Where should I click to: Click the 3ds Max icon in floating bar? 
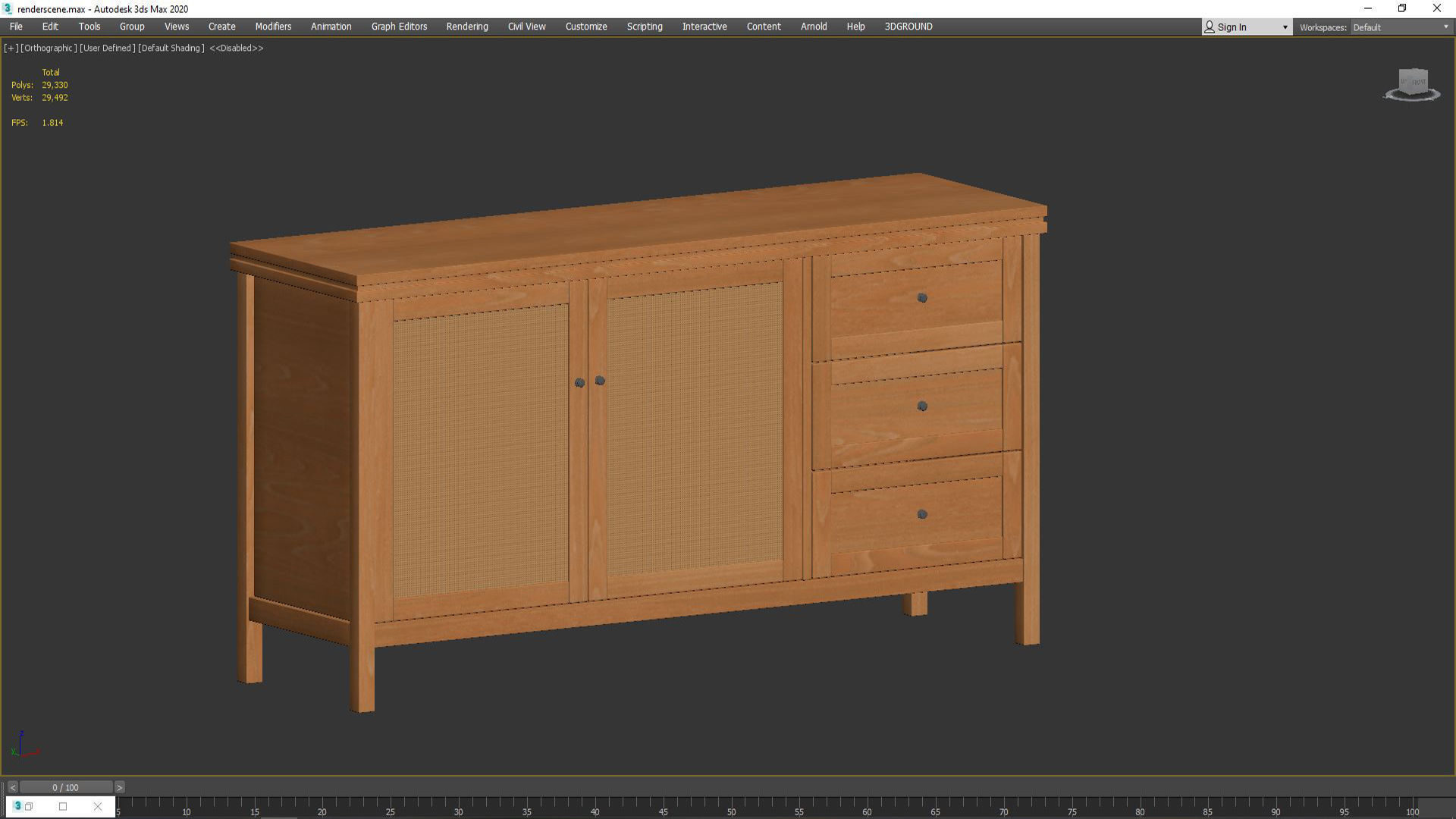click(17, 806)
